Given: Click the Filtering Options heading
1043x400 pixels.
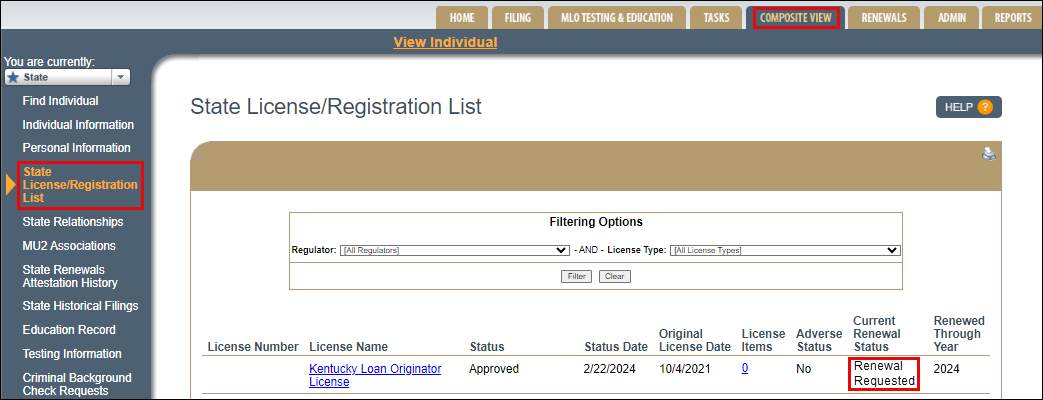Looking at the screenshot, I should tap(596, 222).
